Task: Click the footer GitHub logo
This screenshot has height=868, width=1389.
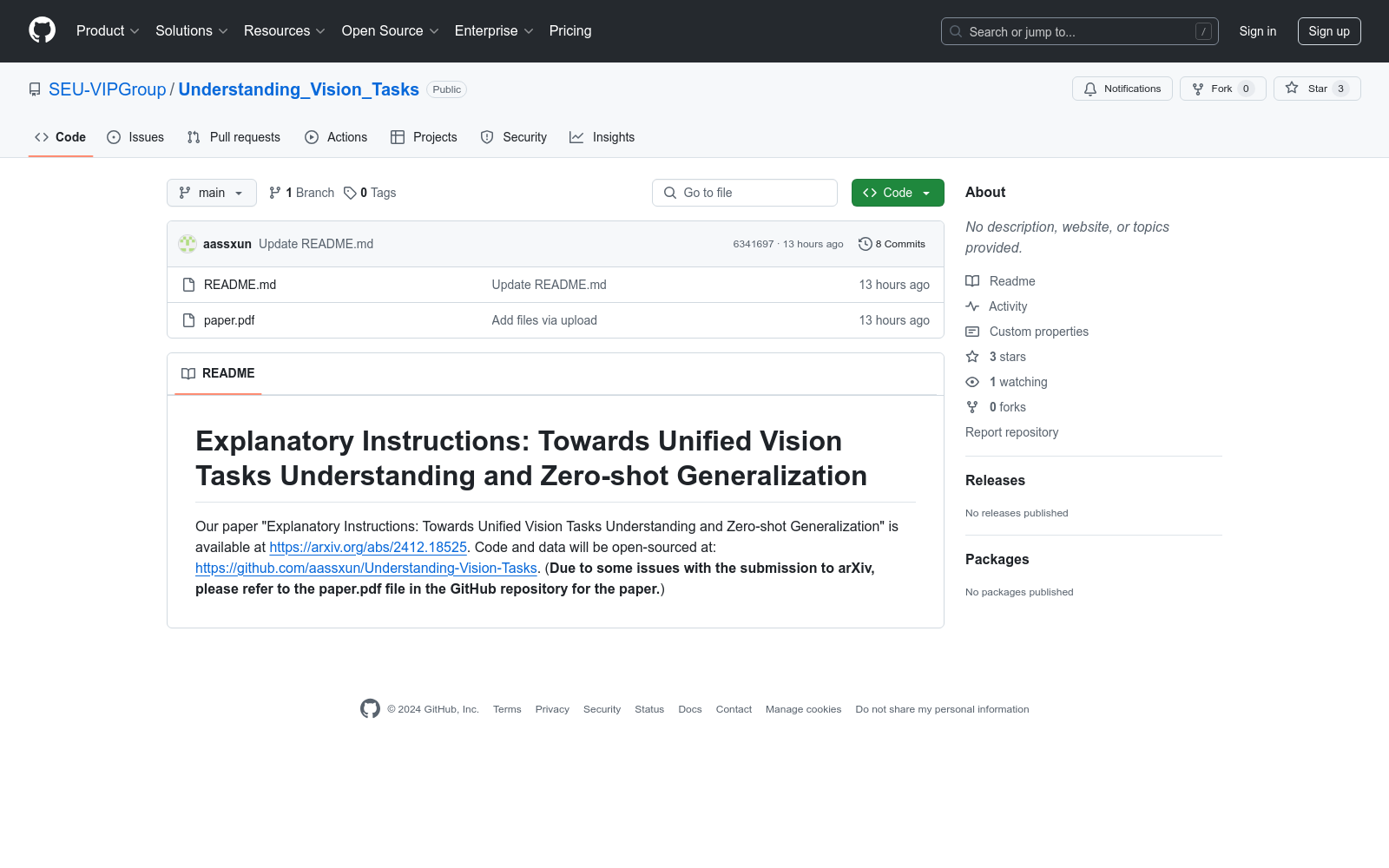Action: tap(370, 708)
